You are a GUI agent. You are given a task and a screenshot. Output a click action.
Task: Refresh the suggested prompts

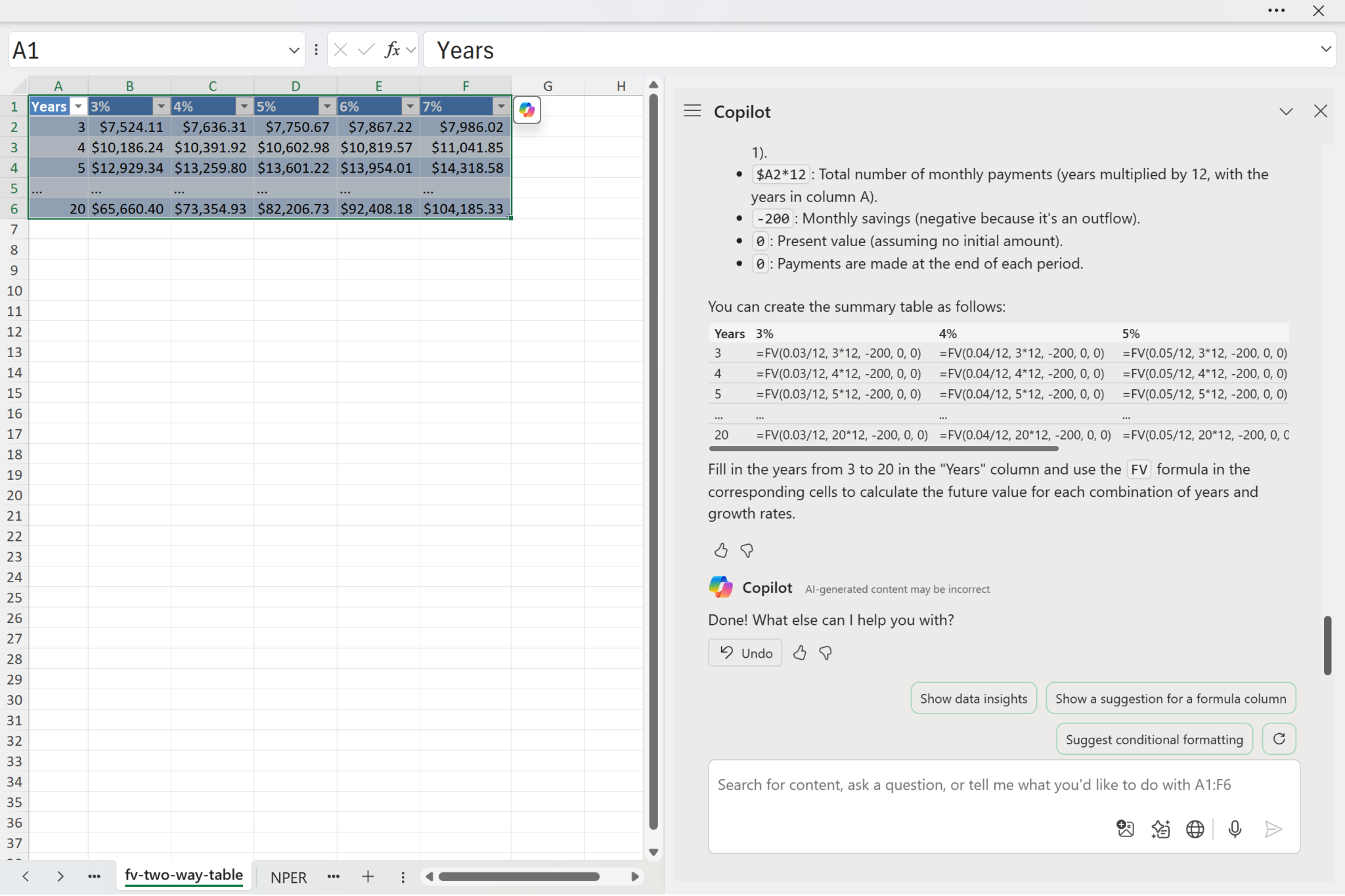tap(1279, 739)
